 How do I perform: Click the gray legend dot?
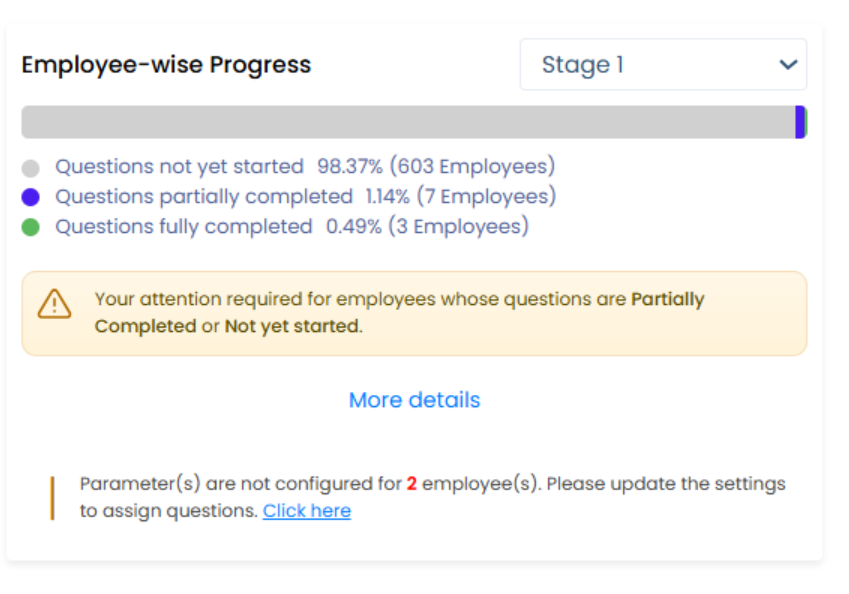tap(31, 168)
